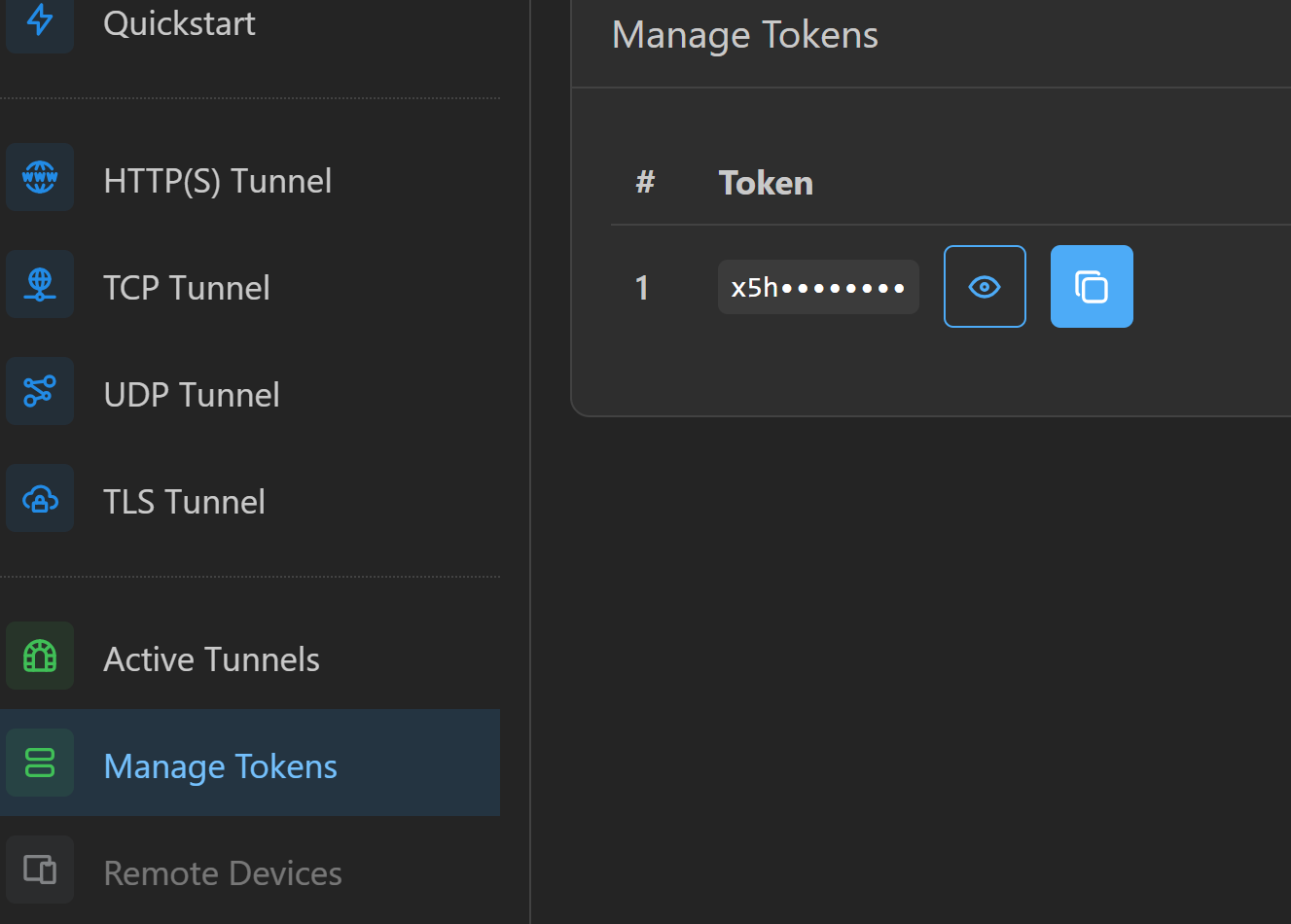Select the UDP Tunnel nodes icon
1291x924 pixels.
coord(40,391)
